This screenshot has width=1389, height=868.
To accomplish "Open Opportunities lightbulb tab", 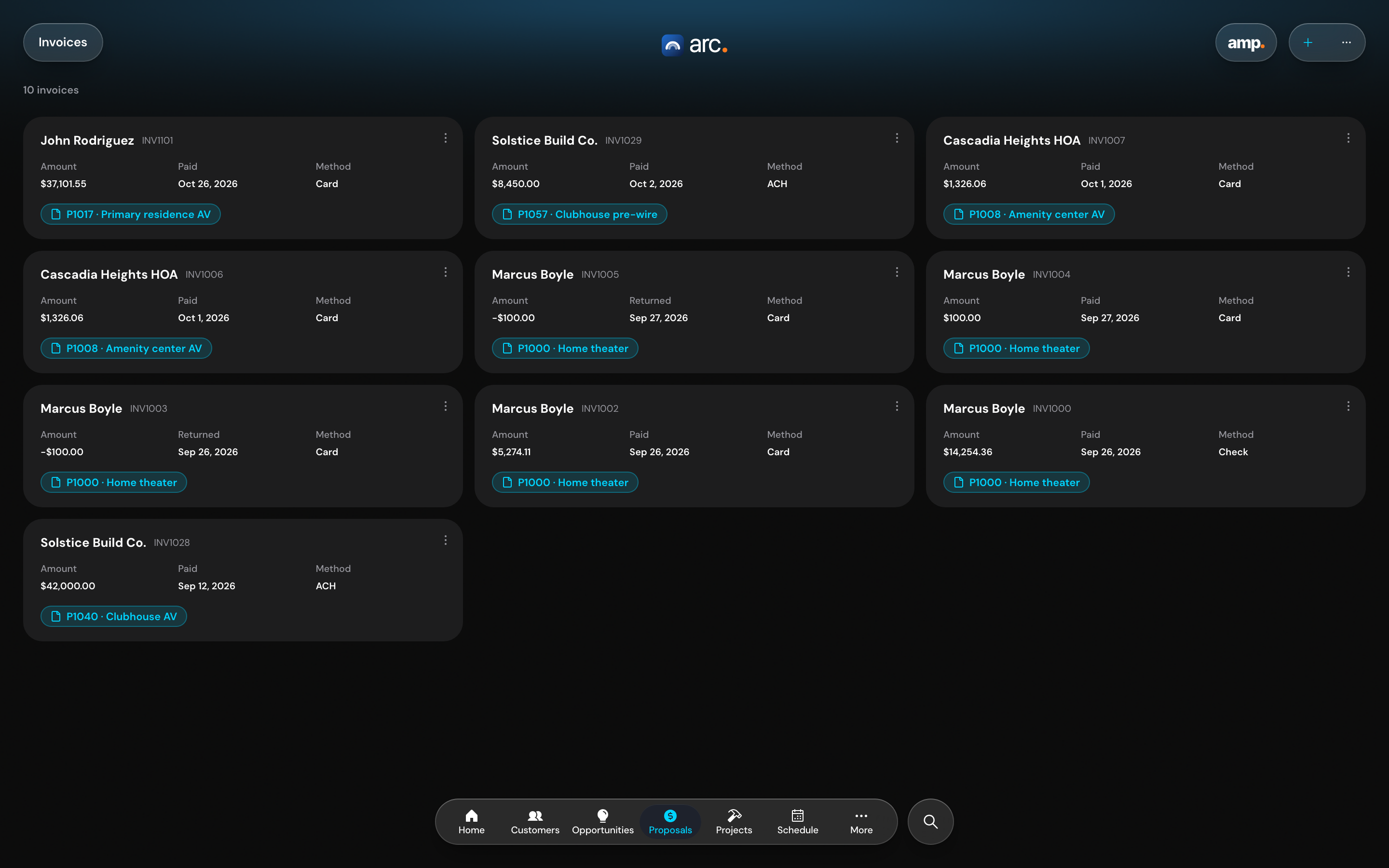I will [x=603, y=822].
